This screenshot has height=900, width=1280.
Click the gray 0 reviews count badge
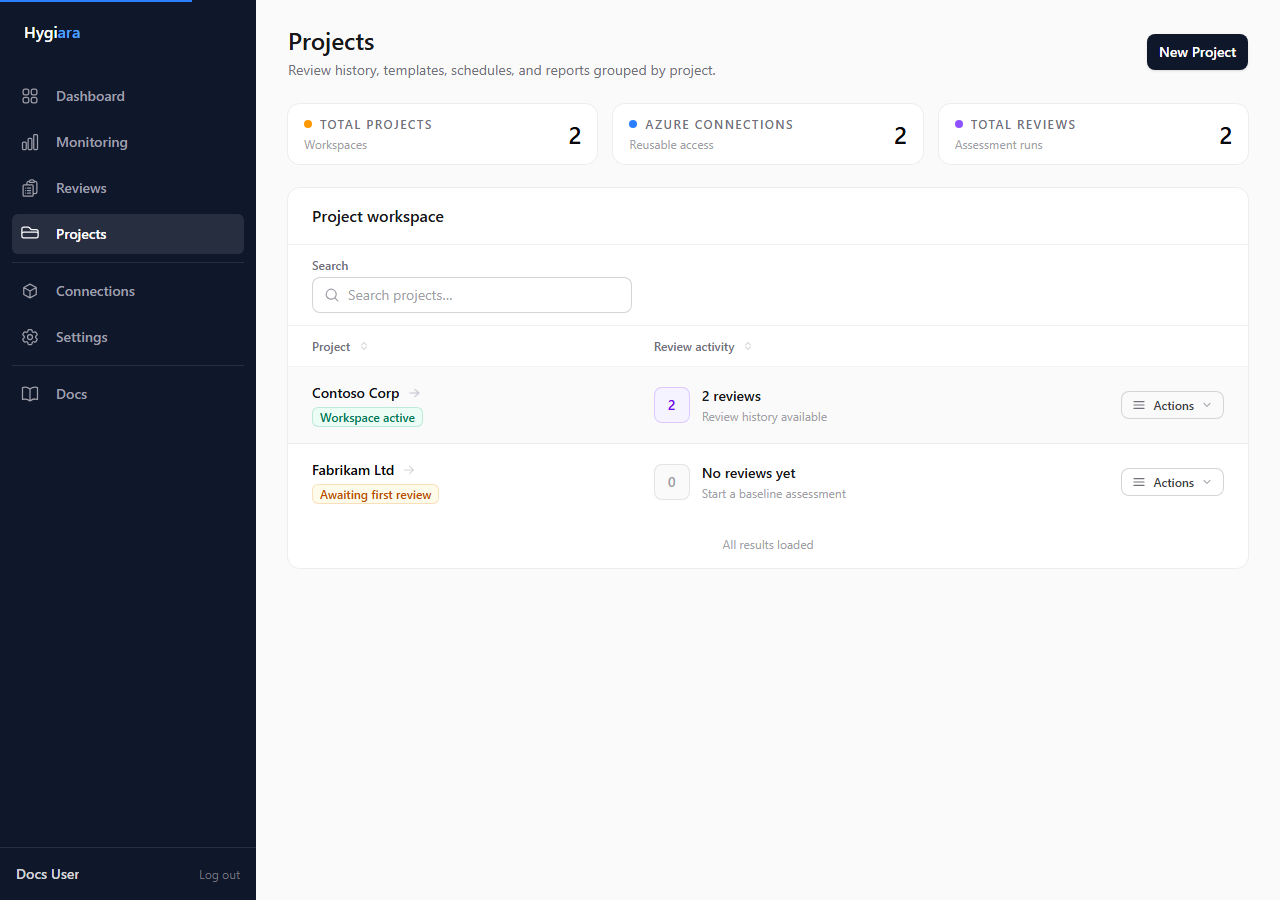point(672,482)
